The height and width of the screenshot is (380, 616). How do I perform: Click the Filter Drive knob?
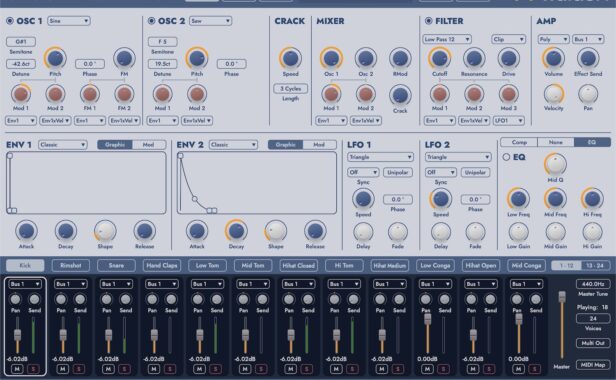pyautogui.click(x=508, y=58)
